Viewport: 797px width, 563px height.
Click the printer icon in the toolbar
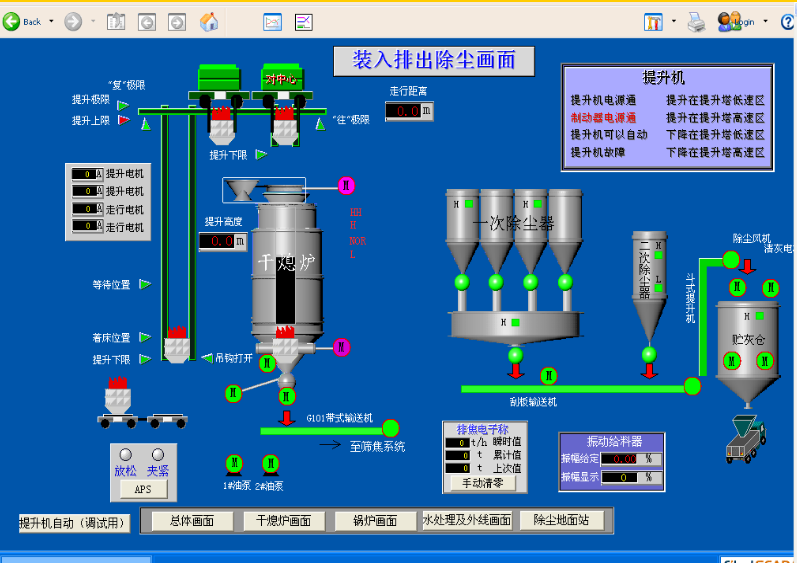(x=696, y=21)
